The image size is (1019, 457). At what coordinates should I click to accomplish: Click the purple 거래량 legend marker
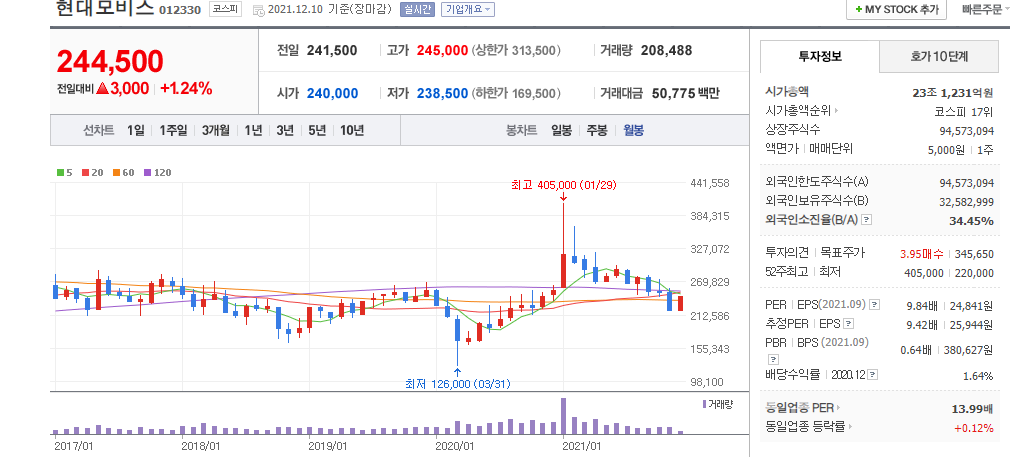coord(704,404)
